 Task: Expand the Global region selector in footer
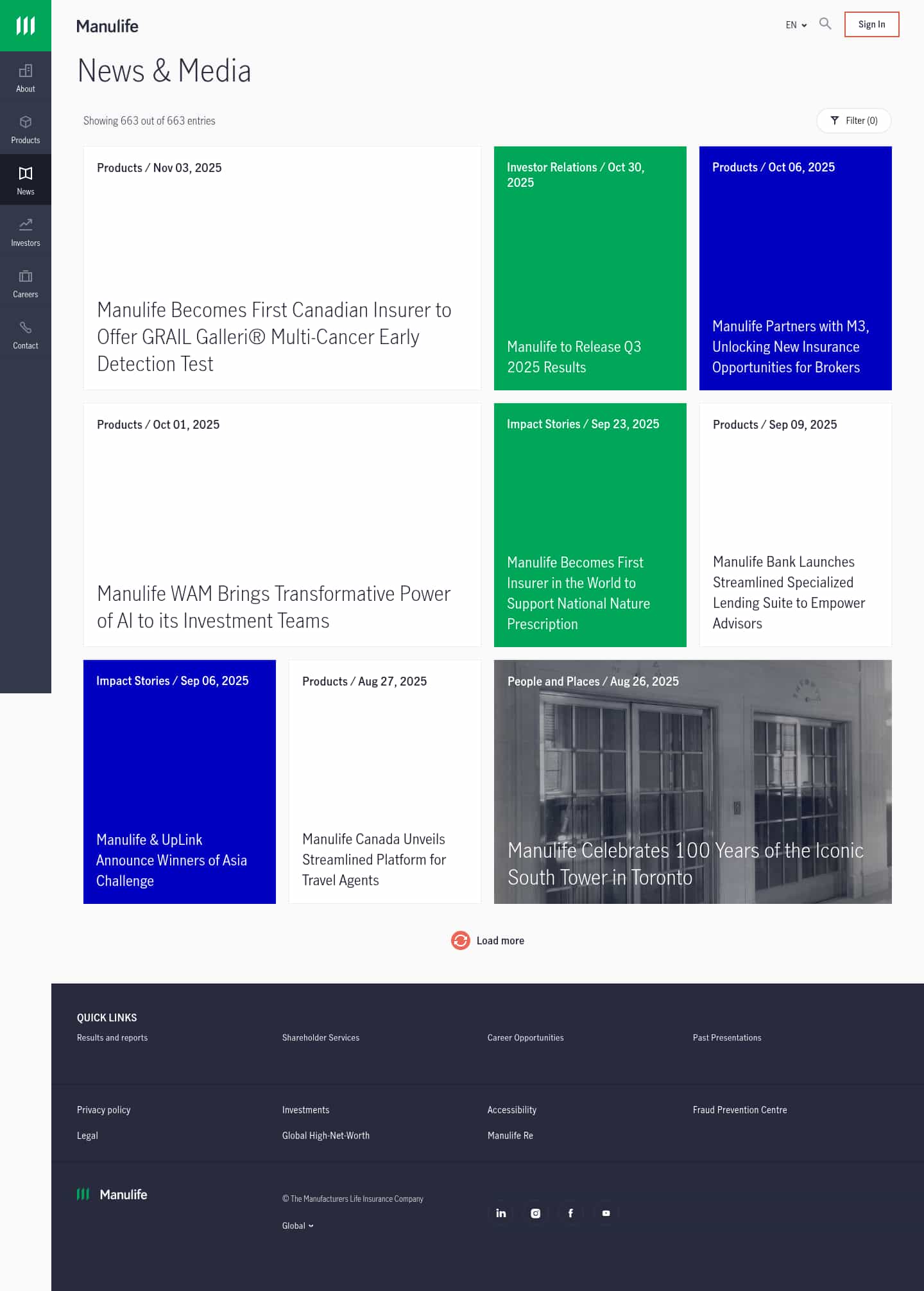click(x=298, y=1226)
